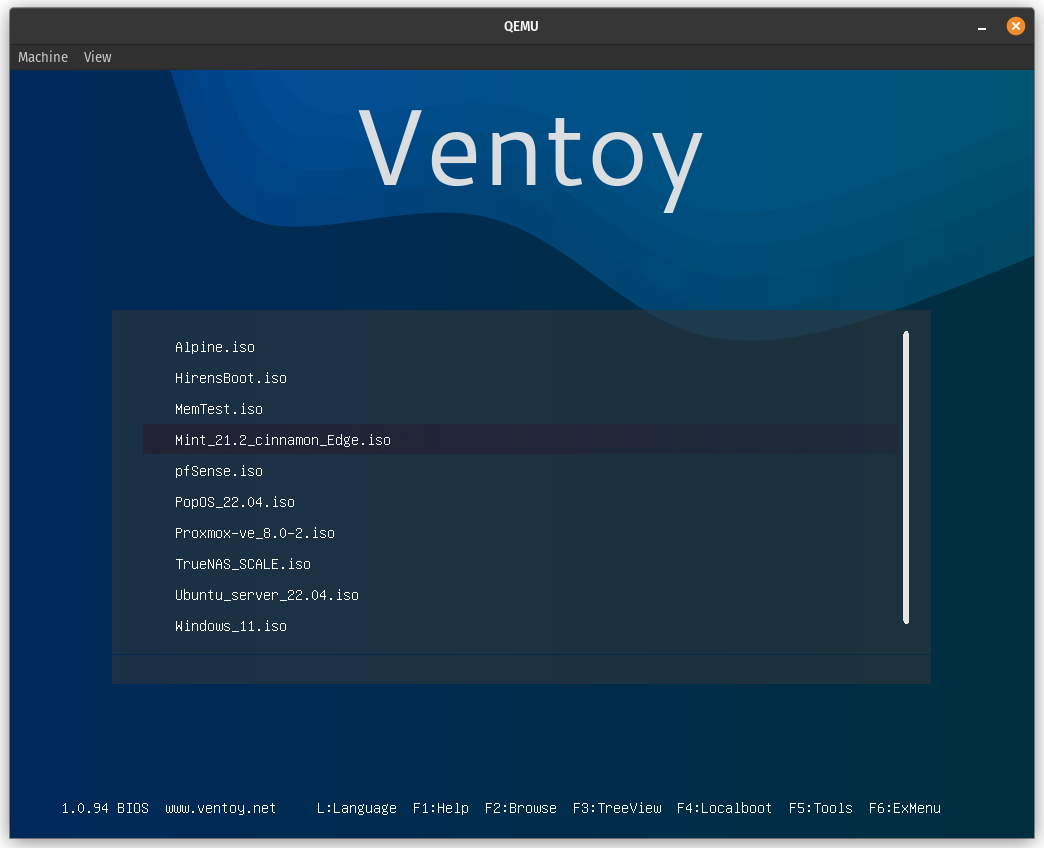Open the Machine menu
Screen dimensions: 1044x848
pyautogui.click(x=43, y=57)
